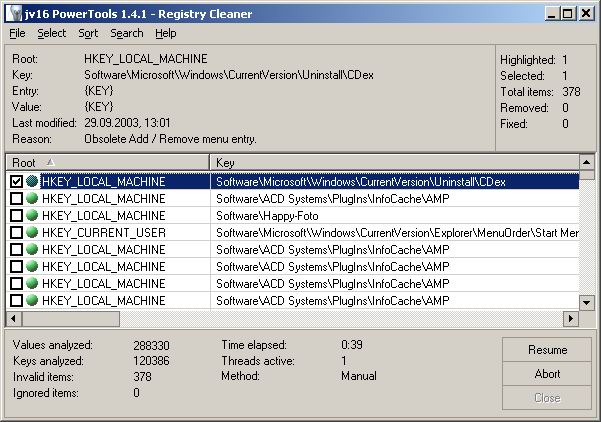Check the box for the HKEY_CURRENT_USER entry

pos(16,232)
